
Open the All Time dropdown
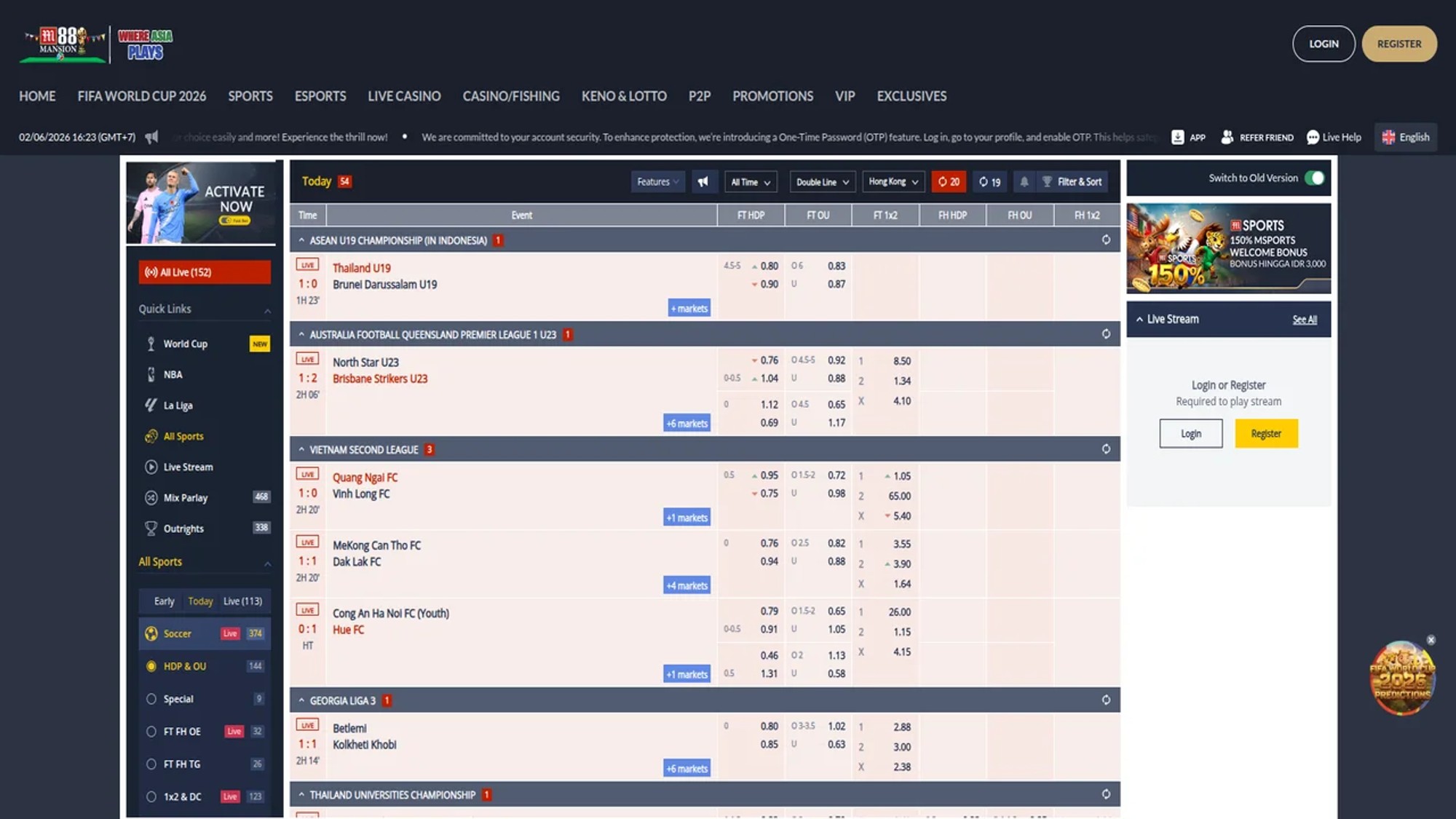[751, 182]
